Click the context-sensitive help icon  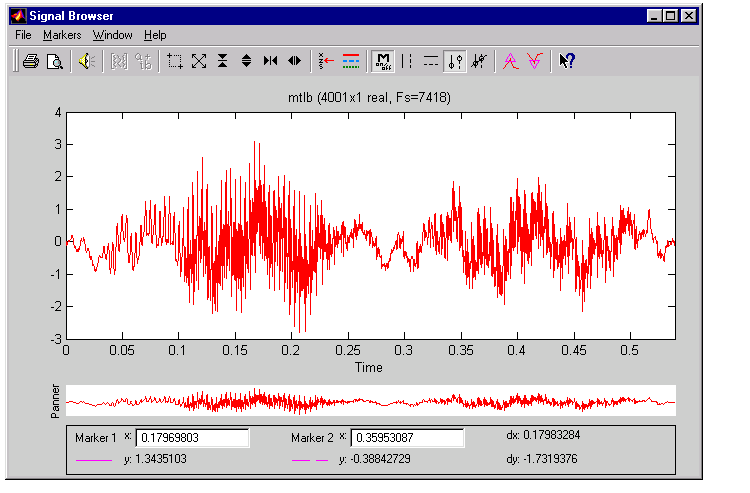click(x=566, y=61)
